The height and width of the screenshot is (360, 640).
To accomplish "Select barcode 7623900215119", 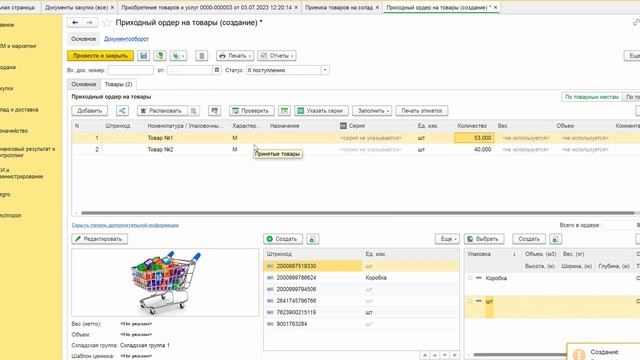I will pos(361,312).
